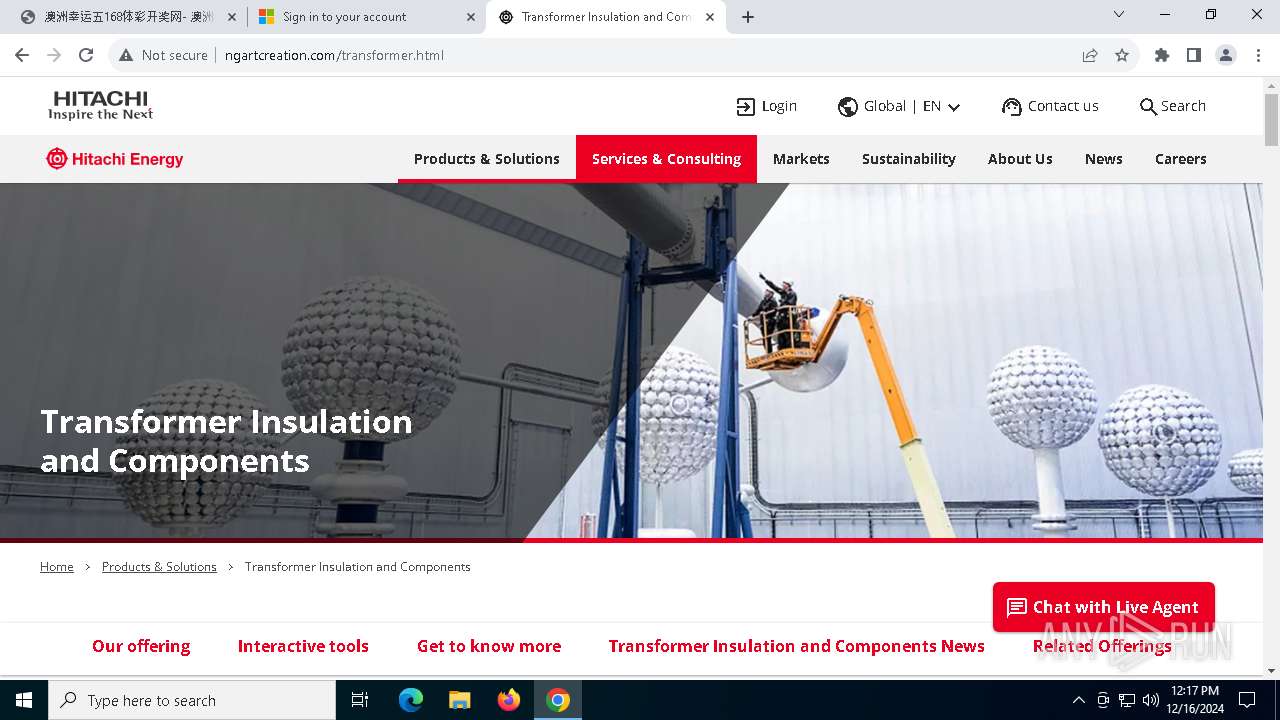
Task: Jump to the Interactive tools section
Action: point(303,646)
